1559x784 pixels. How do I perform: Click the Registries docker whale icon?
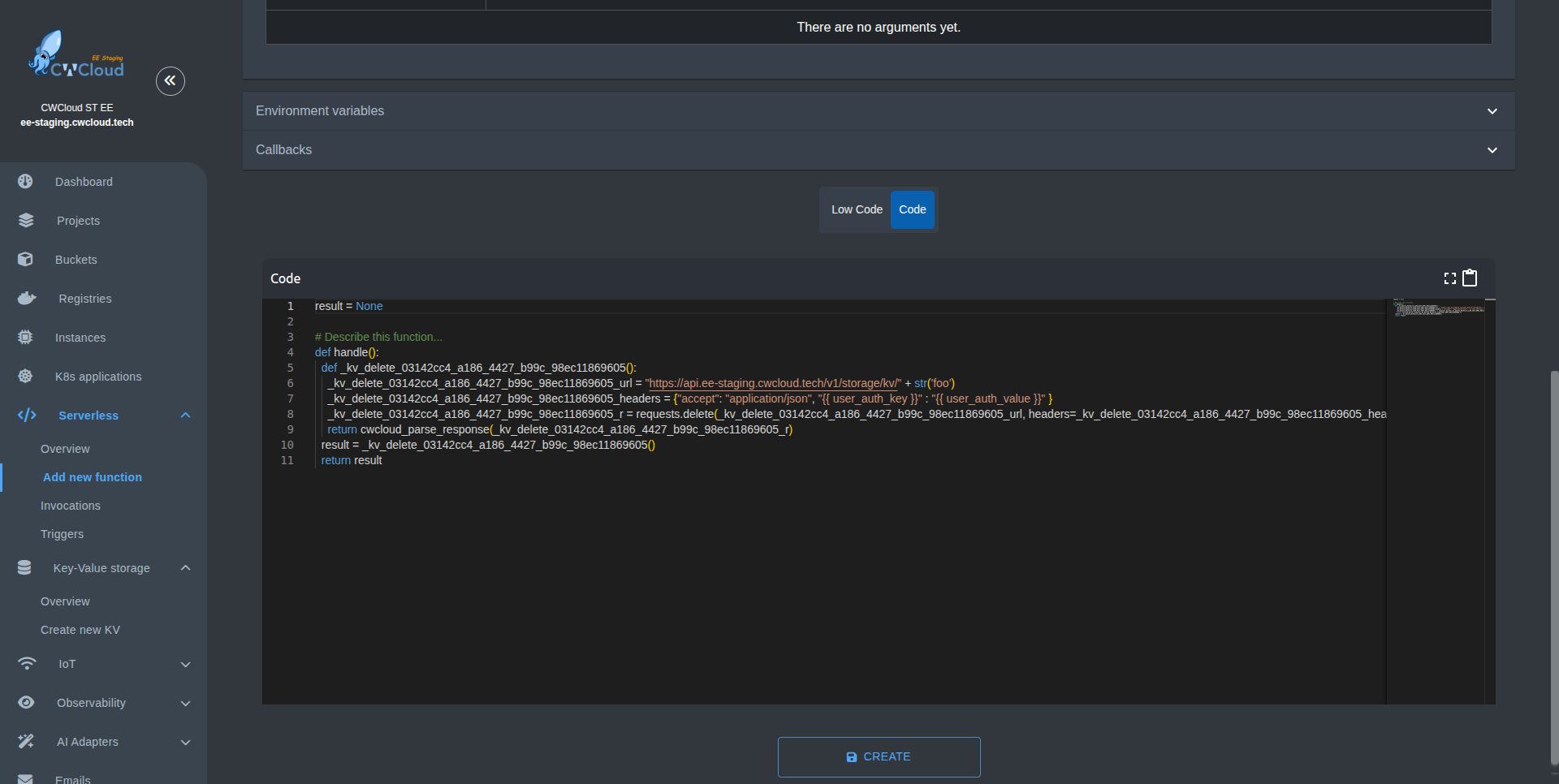point(27,299)
